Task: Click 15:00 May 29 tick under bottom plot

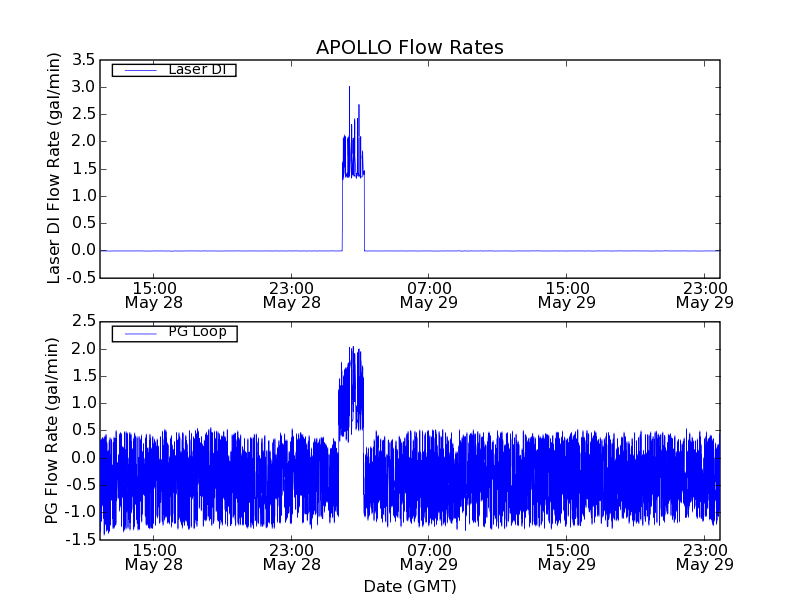Action: pos(567,557)
